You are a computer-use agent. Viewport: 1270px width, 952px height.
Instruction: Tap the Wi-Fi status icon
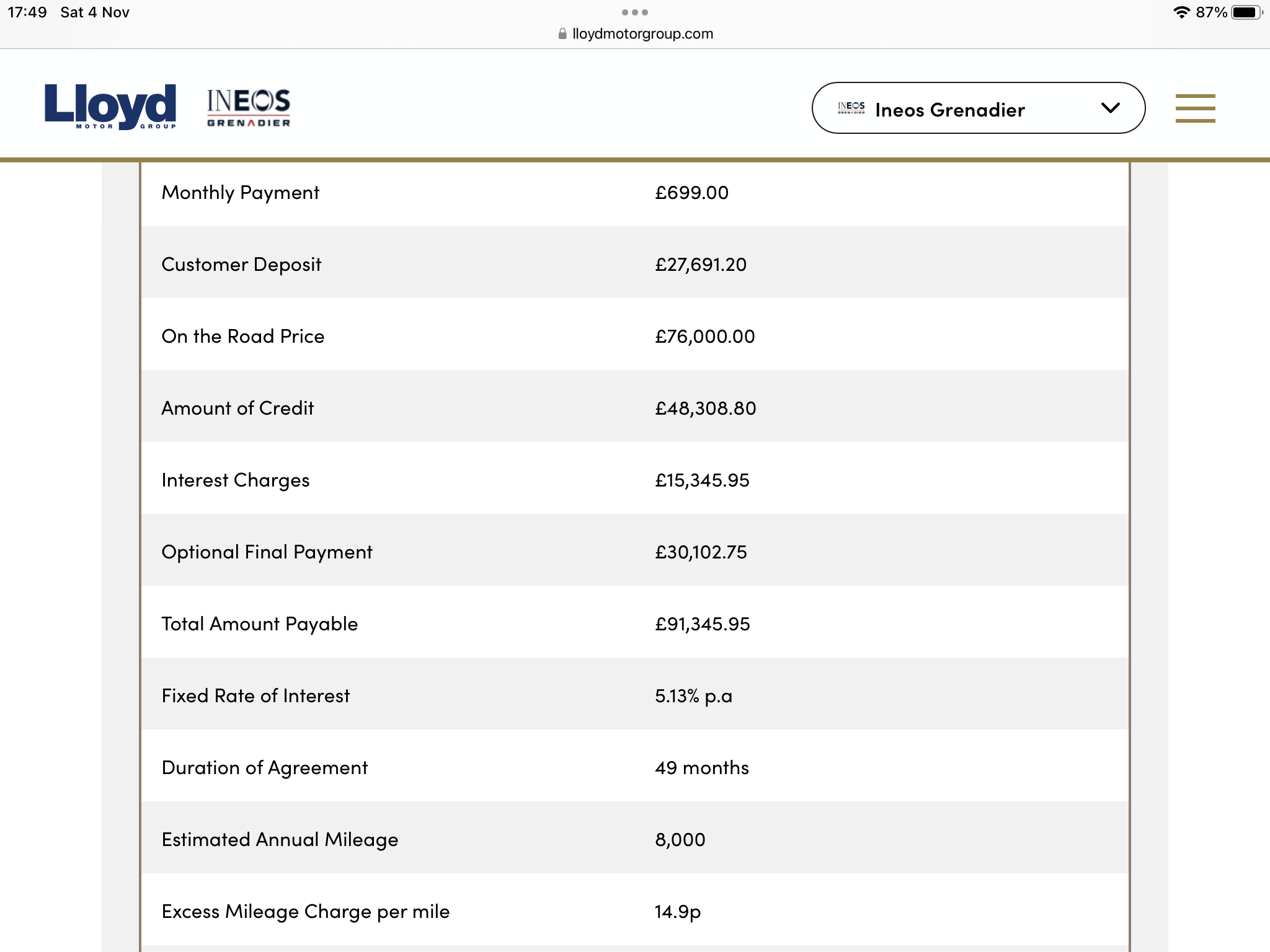point(1181,12)
